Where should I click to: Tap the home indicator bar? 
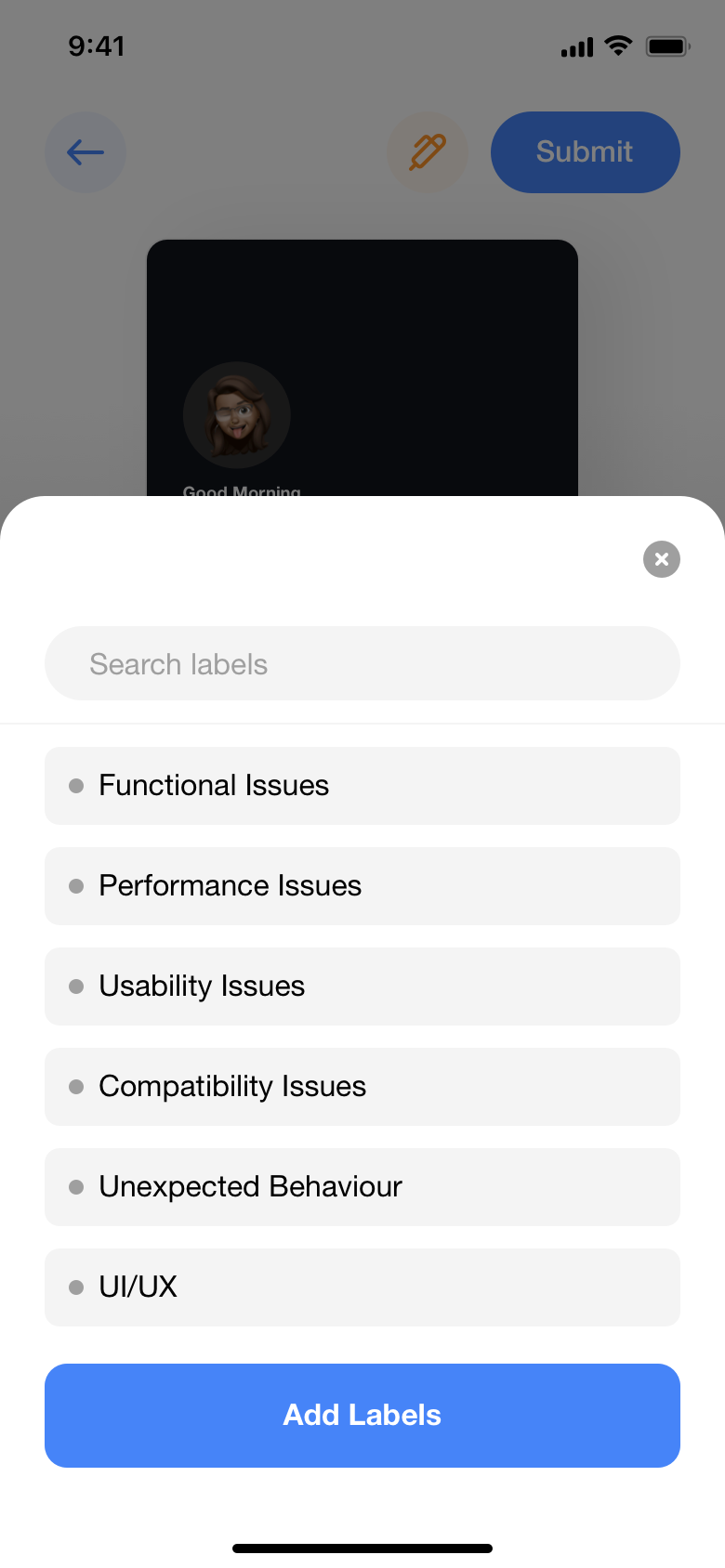coord(362,1548)
